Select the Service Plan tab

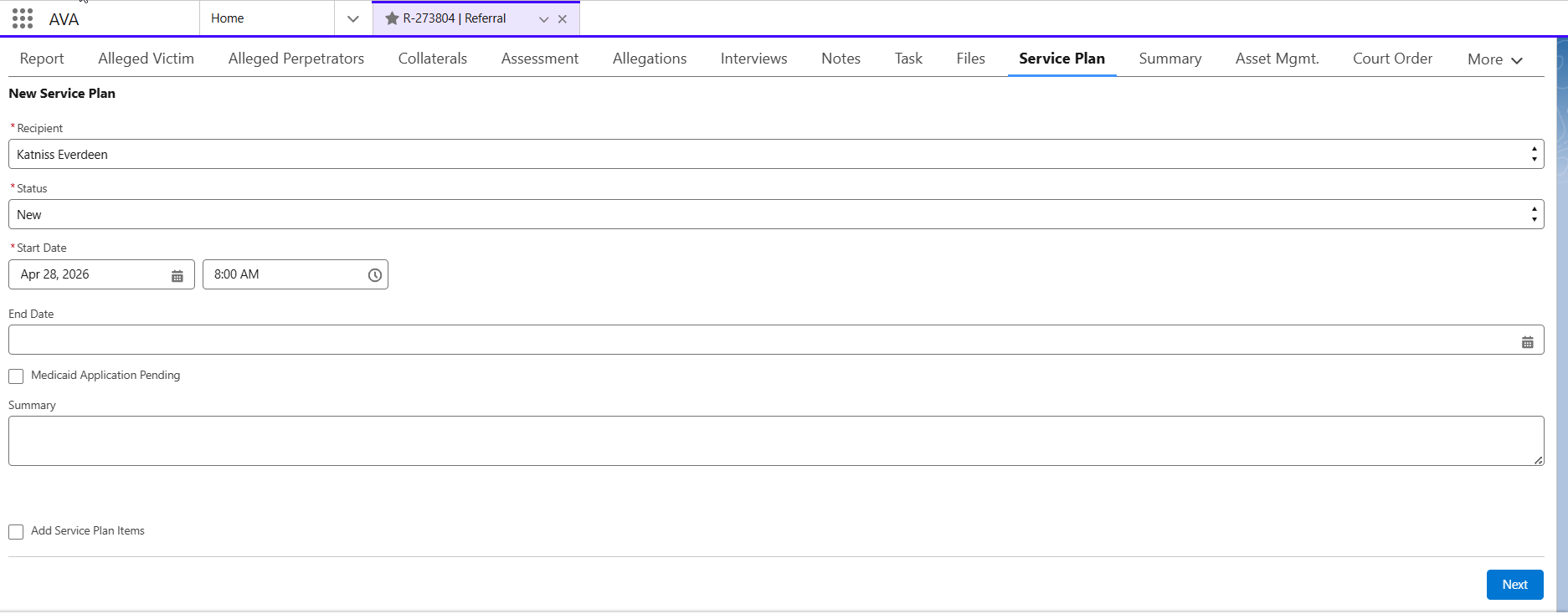coord(1062,59)
